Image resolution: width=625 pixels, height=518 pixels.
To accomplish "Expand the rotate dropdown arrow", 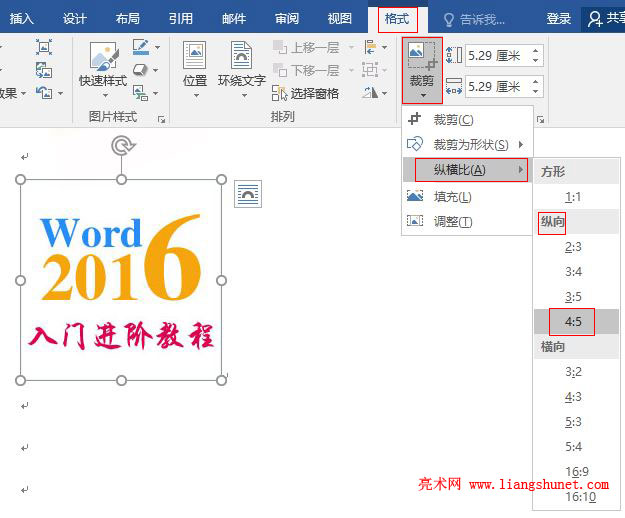I will [x=385, y=93].
